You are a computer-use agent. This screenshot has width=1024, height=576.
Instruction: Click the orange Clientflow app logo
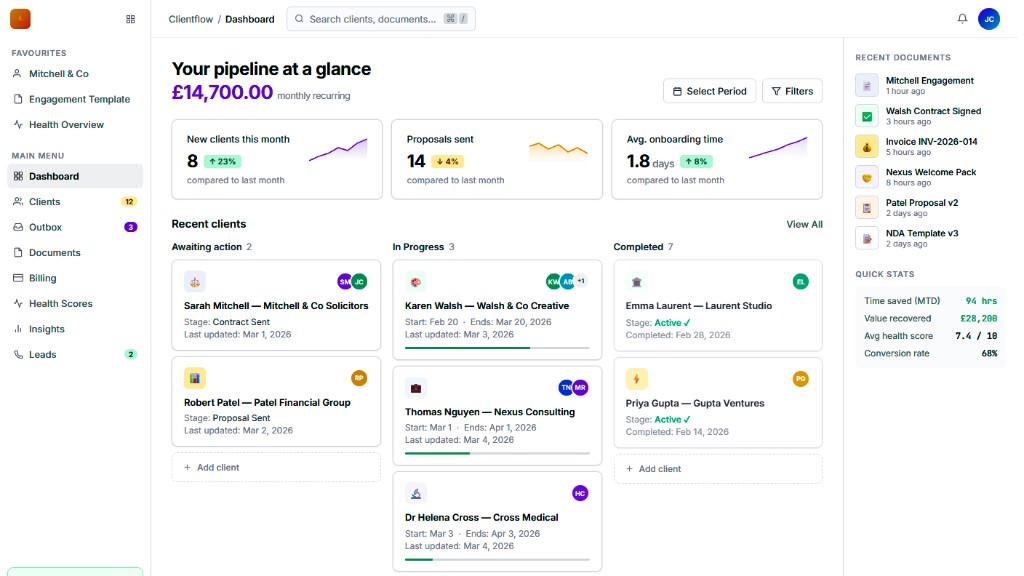coord(19,18)
